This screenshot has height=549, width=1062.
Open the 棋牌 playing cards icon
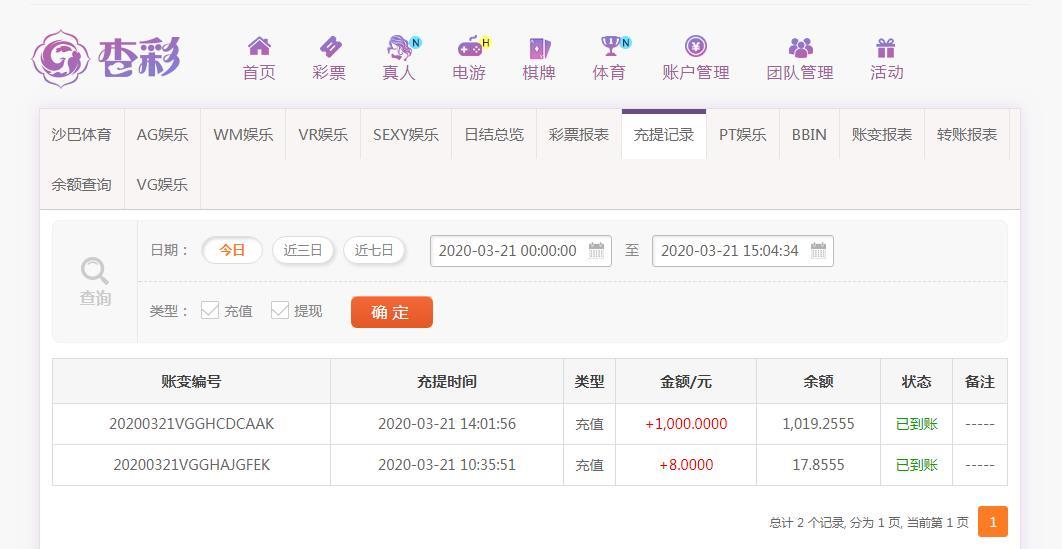click(x=539, y=47)
